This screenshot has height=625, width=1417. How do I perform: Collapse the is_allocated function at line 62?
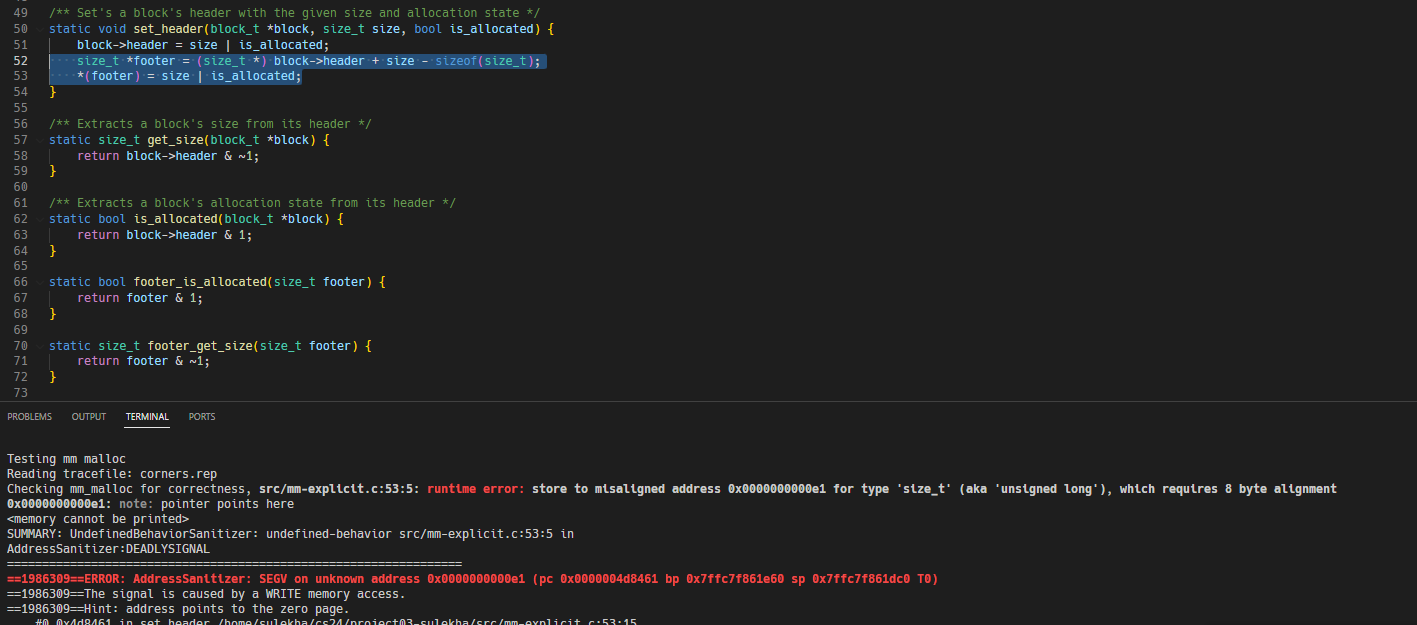tap(38, 219)
